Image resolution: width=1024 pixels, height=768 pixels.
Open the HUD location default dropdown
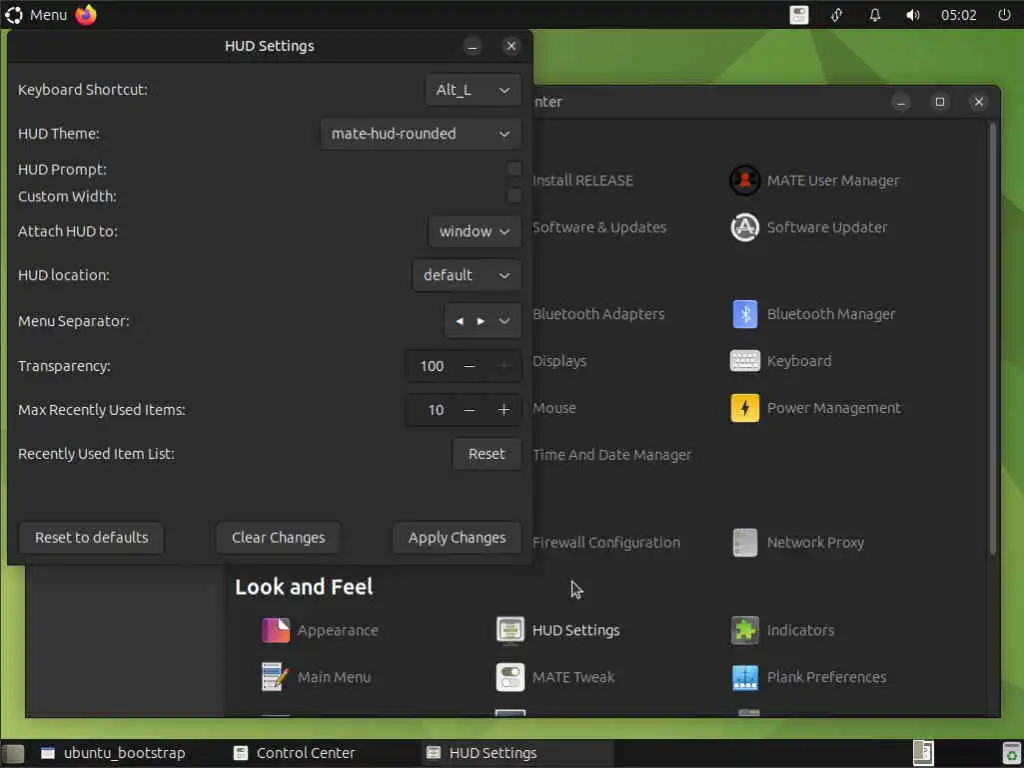tap(467, 275)
